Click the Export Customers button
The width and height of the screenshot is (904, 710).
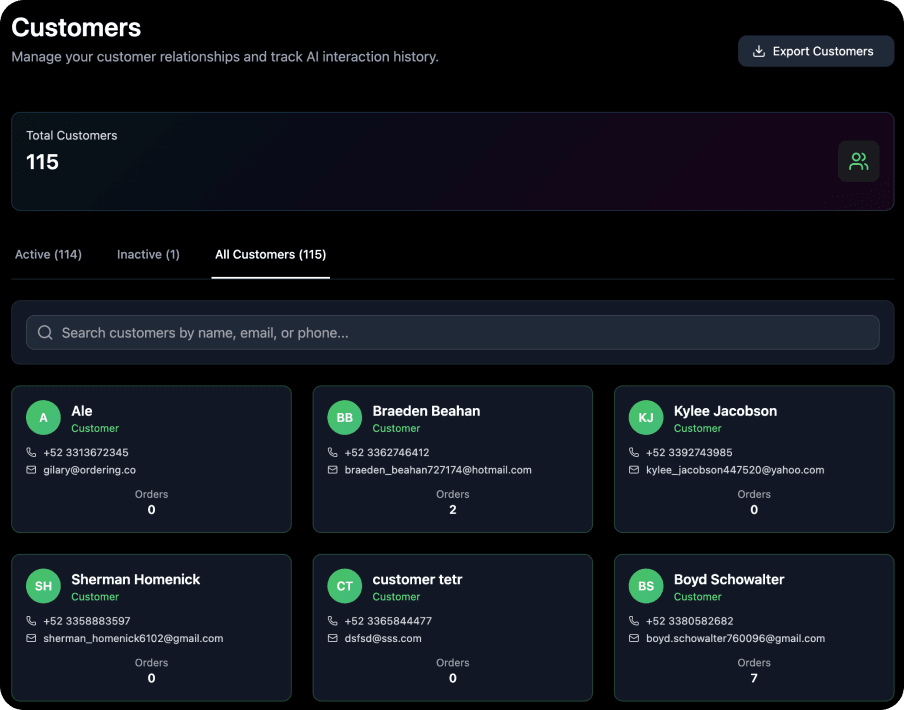(815, 51)
